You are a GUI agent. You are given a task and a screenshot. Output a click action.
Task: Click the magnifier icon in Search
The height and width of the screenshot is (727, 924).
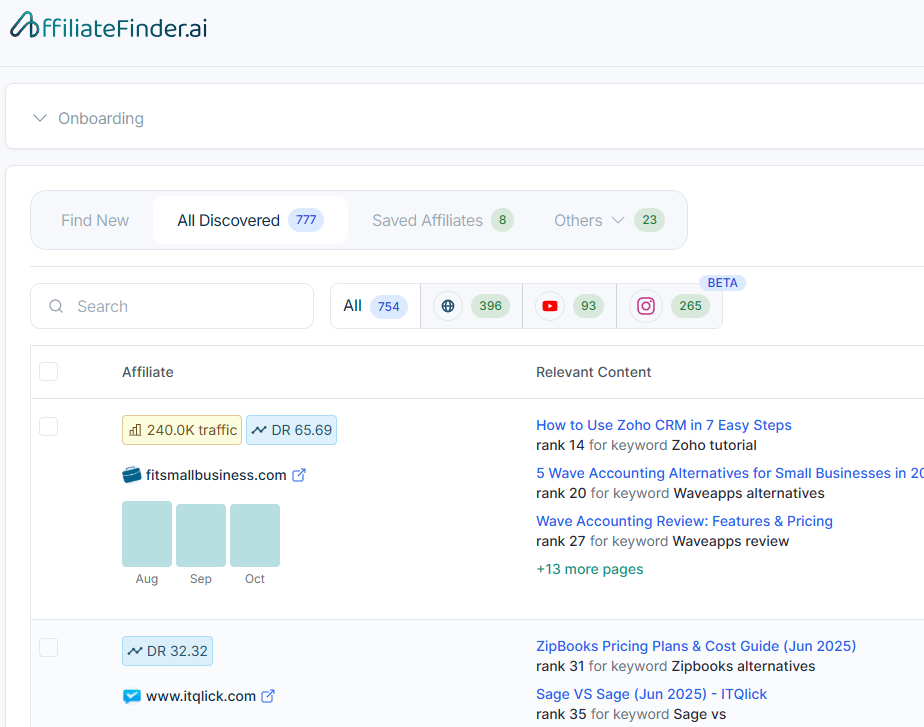point(56,306)
